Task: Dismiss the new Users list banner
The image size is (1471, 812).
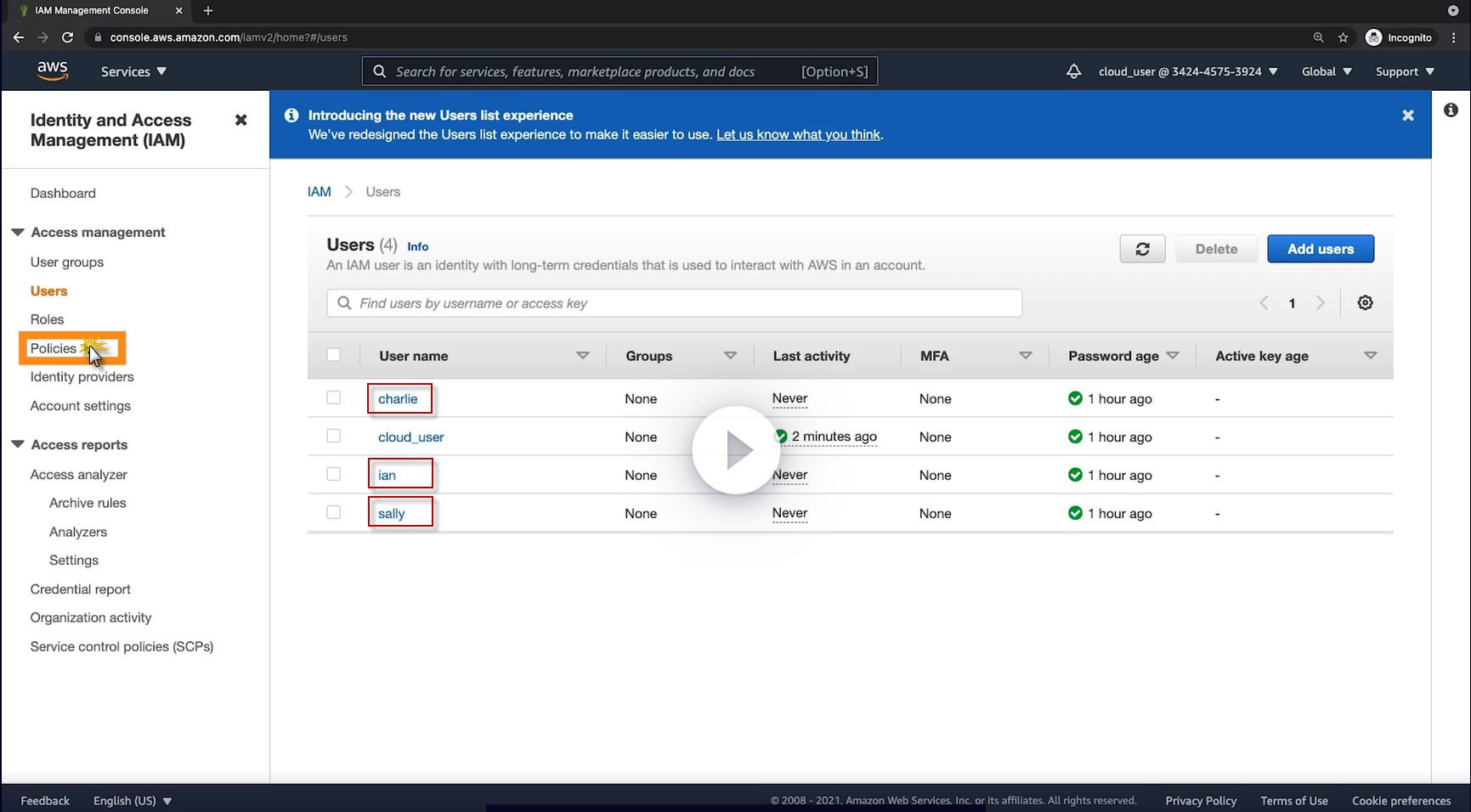Action: 1407,116
